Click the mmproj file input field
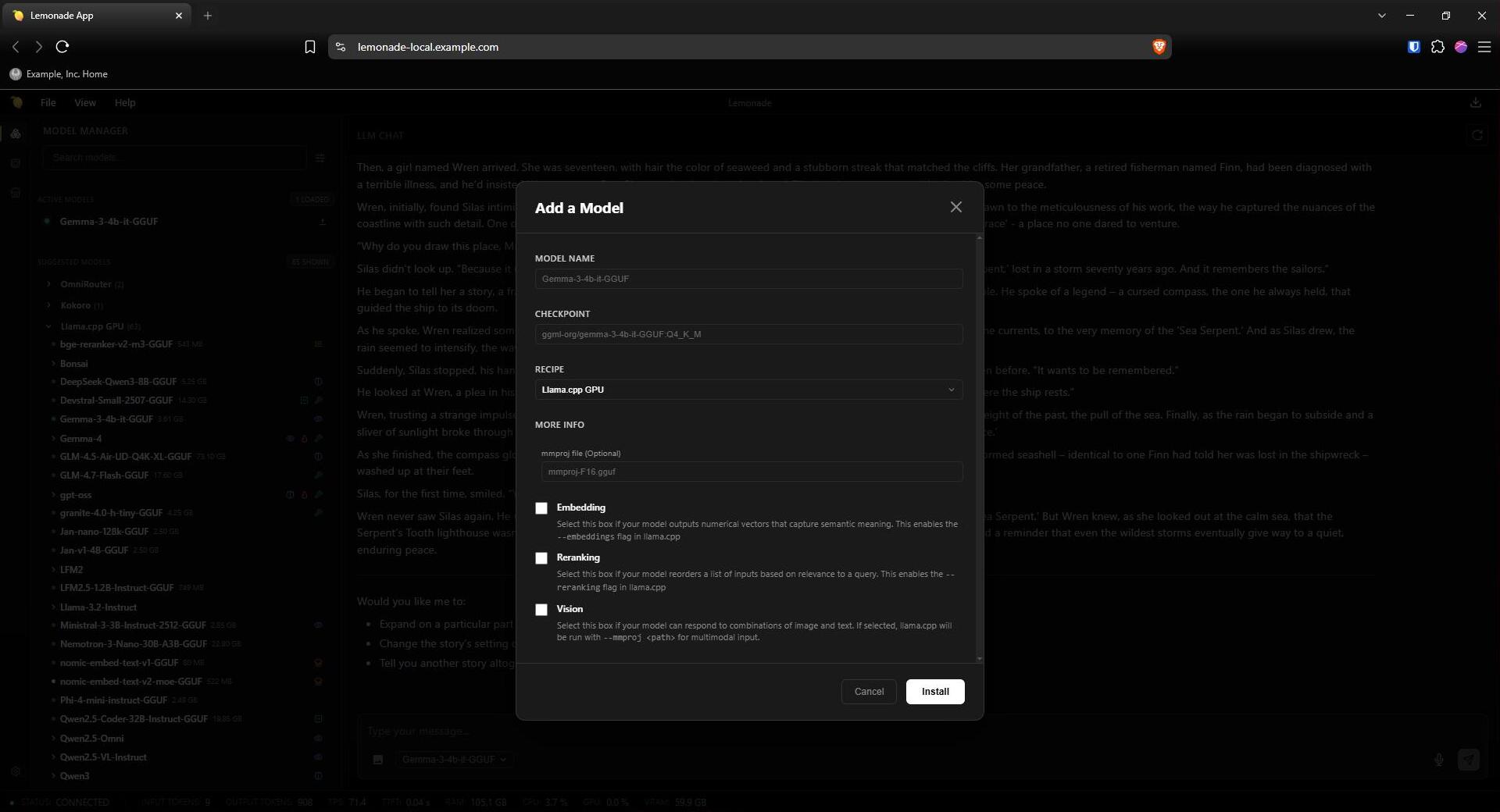The height and width of the screenshot is (812, 1500). [x=752, y=472]
